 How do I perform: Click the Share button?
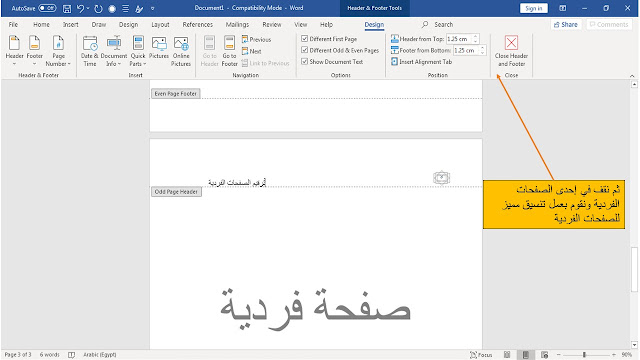[566, 24]
